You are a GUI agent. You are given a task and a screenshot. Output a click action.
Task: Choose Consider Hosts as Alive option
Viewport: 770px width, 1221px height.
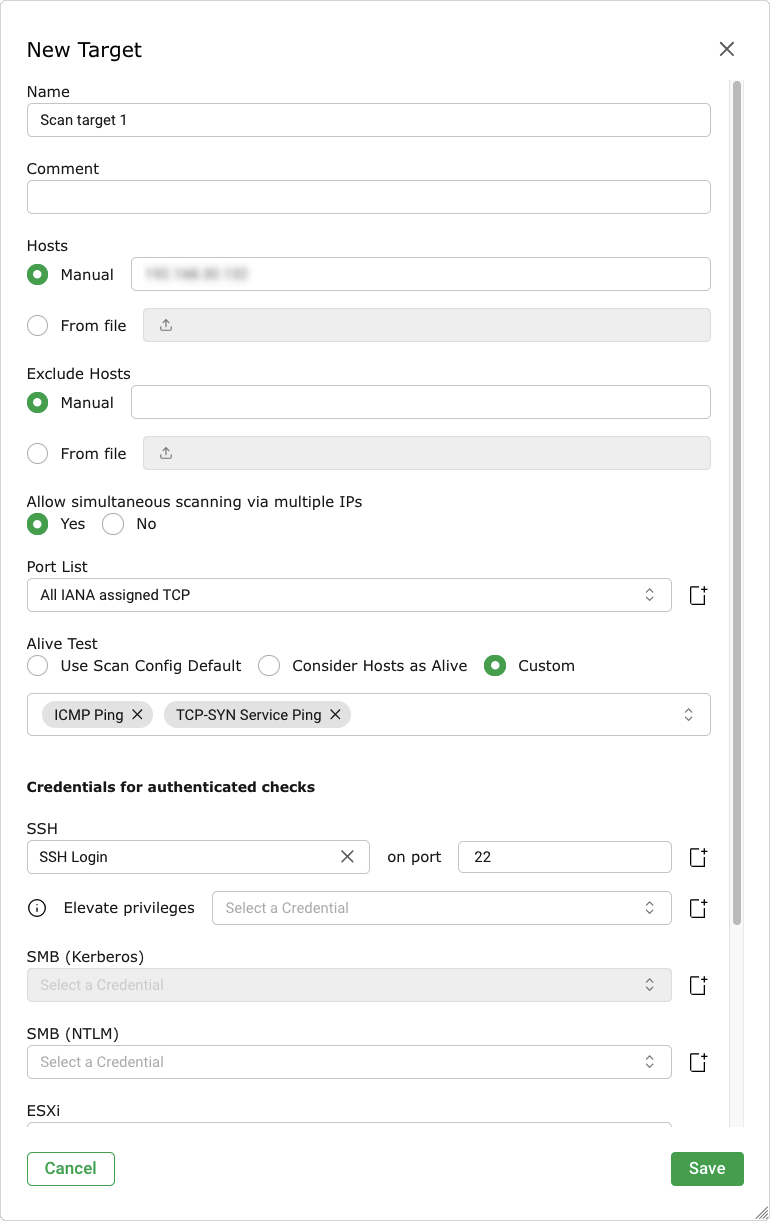tap(268, 666)
